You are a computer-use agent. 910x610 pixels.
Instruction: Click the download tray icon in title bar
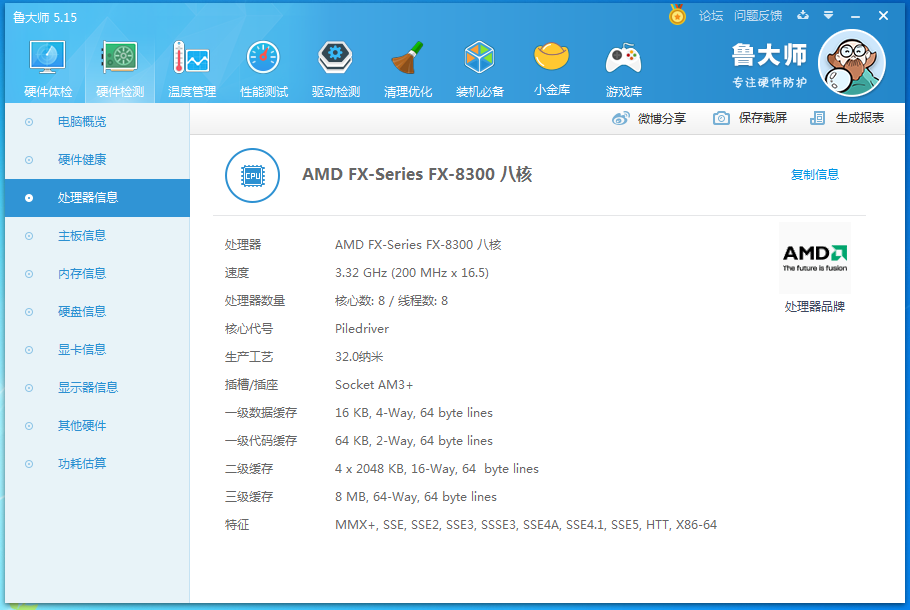coord(803,15)
